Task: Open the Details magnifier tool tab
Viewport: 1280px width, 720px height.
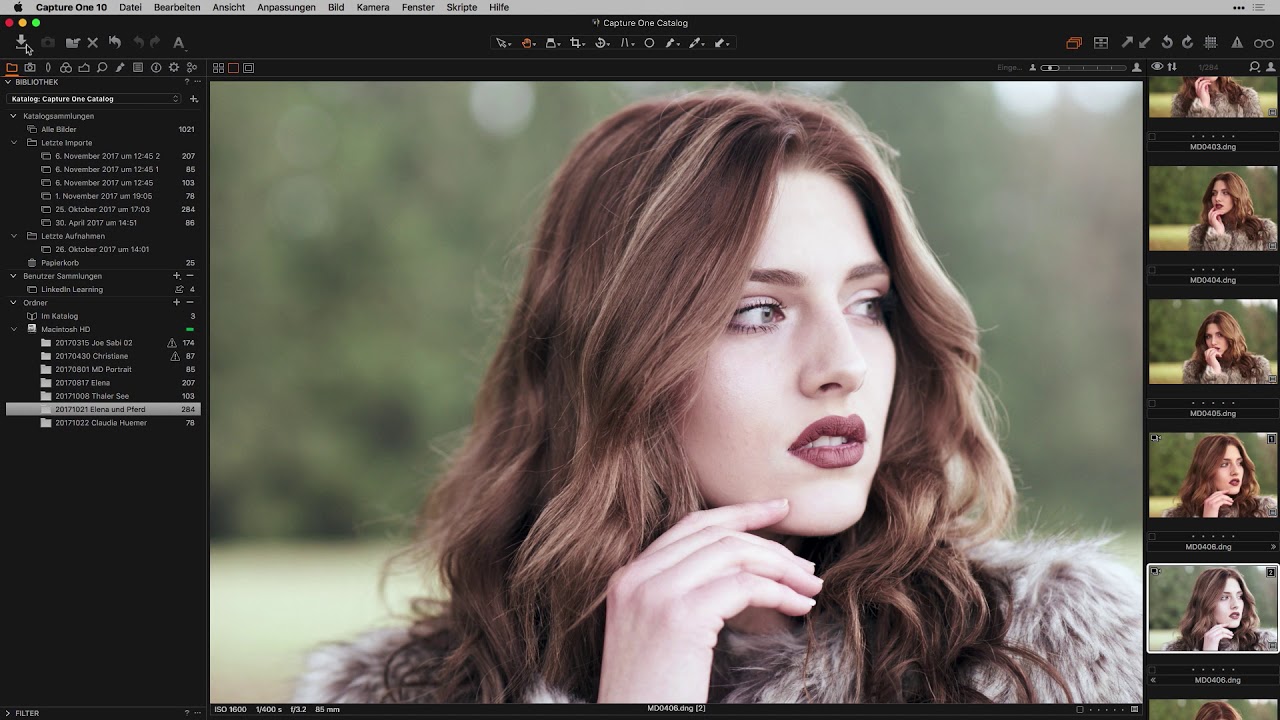Action: pos(102,68)
